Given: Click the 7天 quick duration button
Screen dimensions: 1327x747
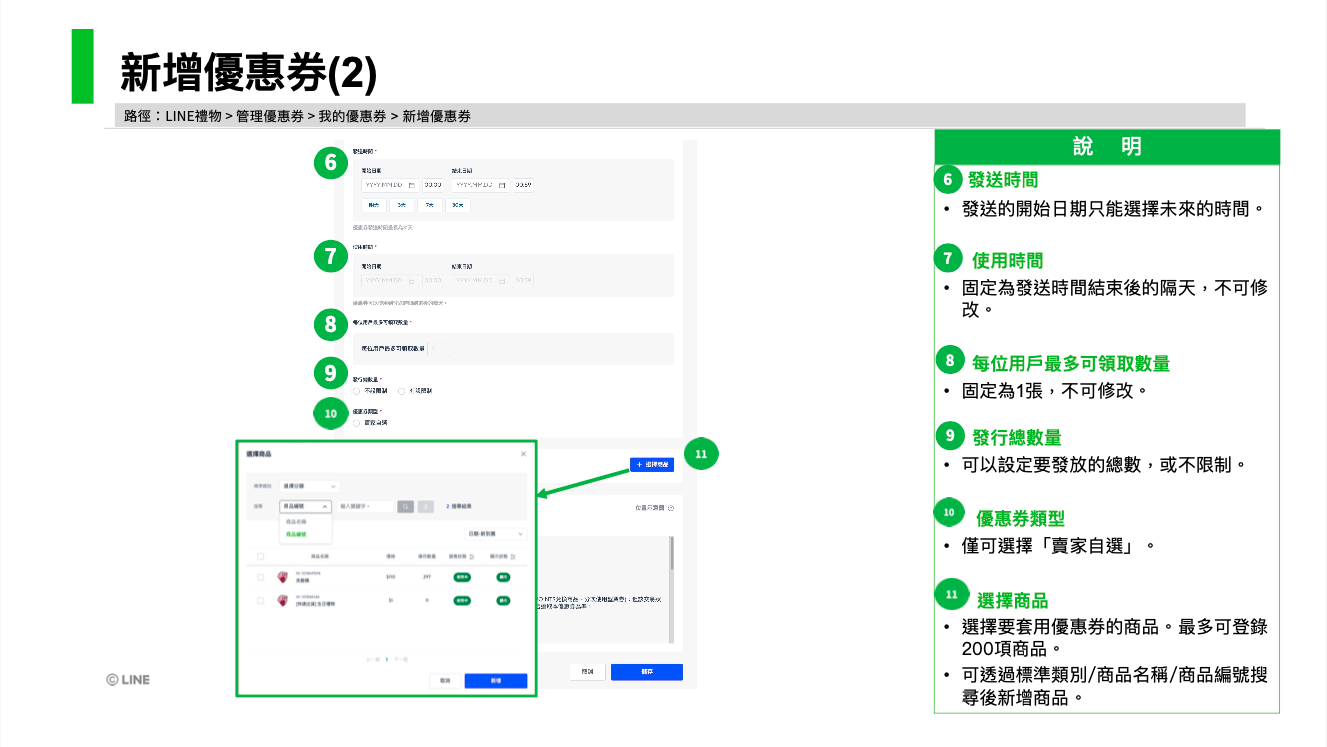Looking at the screenshot, I should point(429,205).
